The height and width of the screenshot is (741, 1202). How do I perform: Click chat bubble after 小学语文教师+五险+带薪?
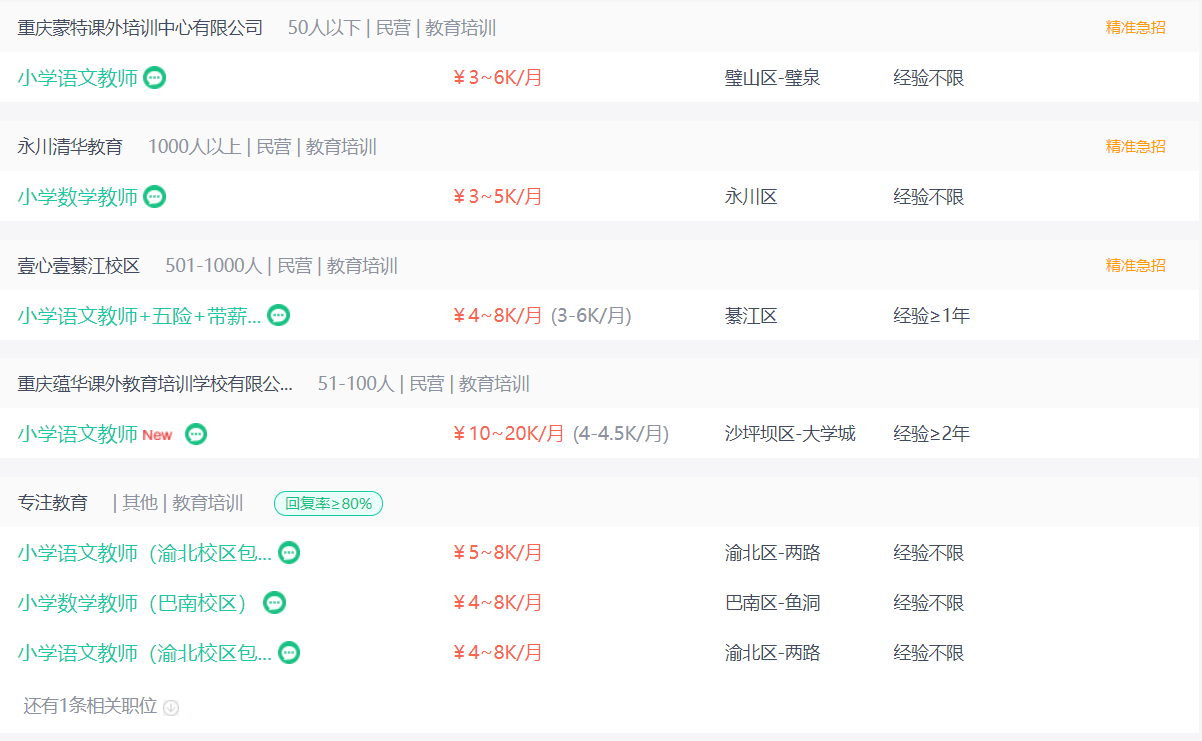point(279,316)
